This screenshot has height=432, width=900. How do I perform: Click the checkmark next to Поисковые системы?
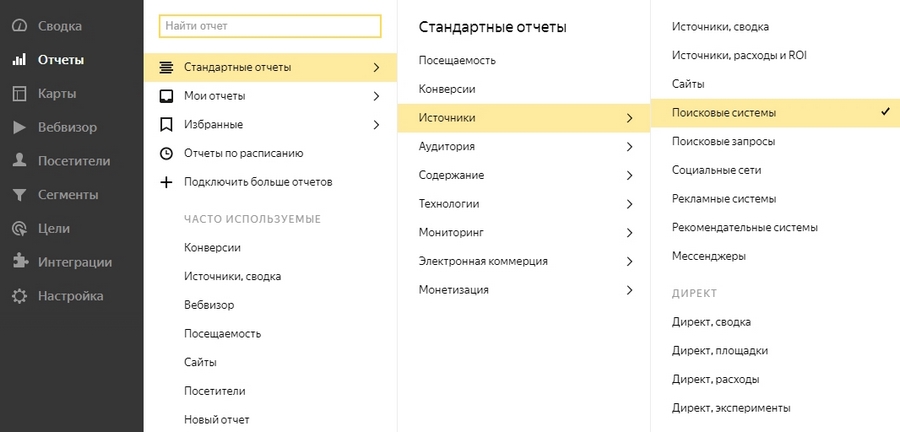click(885, 112)
